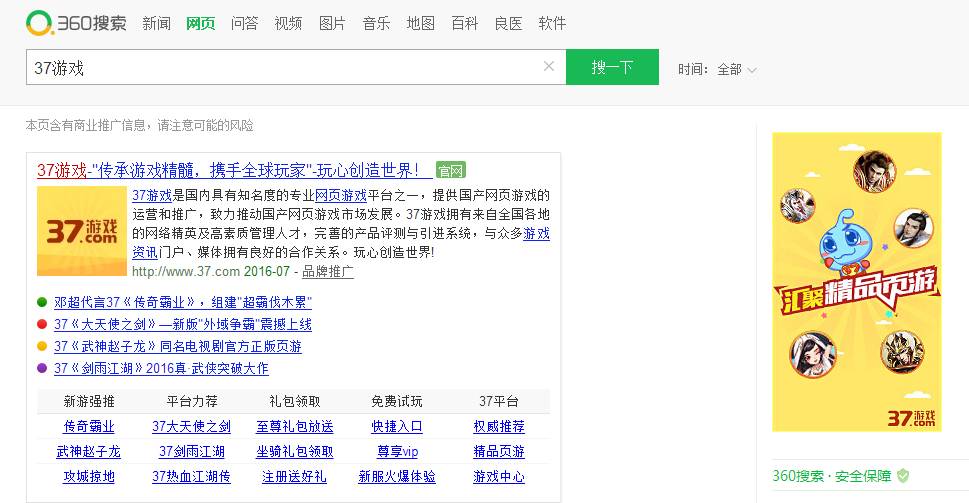Screen dimensions: 969x503
Task: Click the 品牌推广 link
Action: click(x=328, y=271)
